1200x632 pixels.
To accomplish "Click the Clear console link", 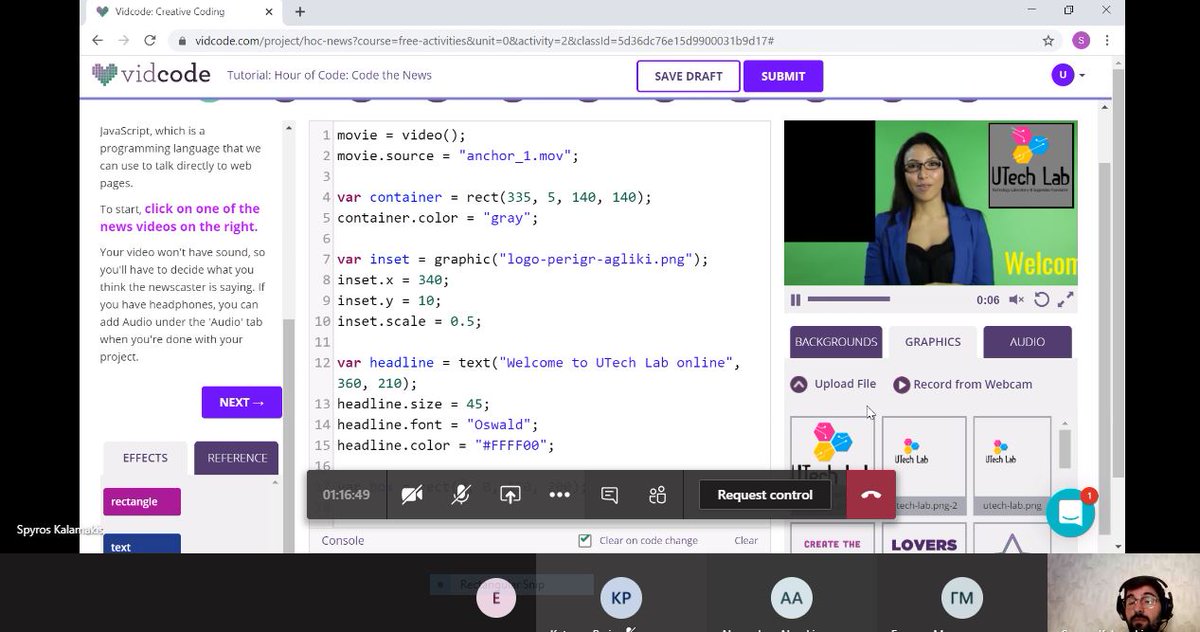I will (x=746, y=540).
